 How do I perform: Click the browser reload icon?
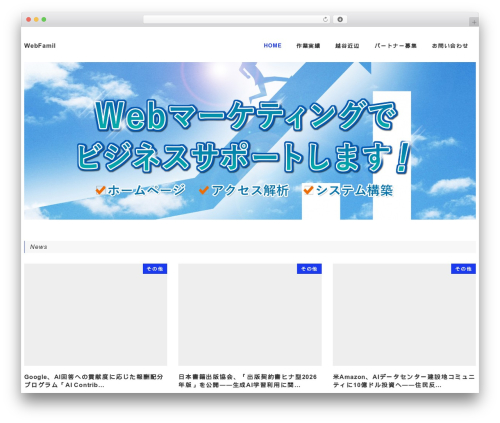pyautogui.click(x=325, y=20)
